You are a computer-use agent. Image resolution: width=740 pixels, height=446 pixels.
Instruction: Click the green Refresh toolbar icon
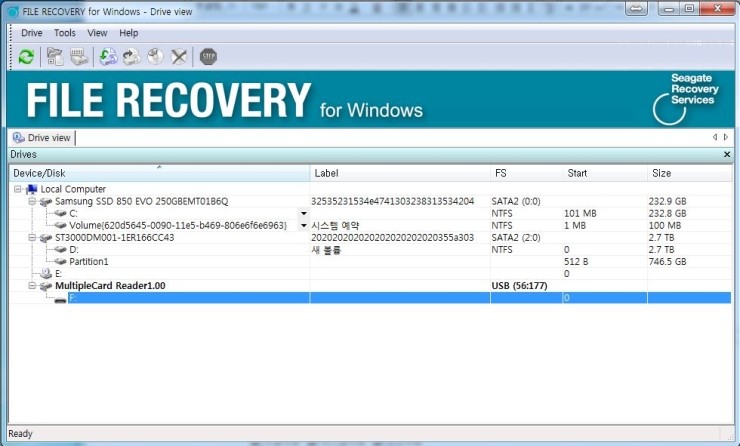click(x=26, y=57)
